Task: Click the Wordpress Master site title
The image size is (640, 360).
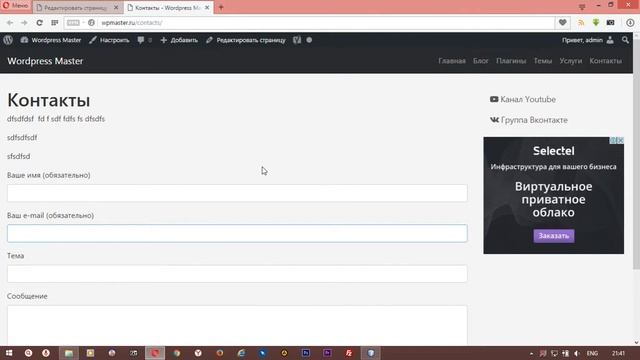Action: pyautogui.click(x=45, y=61)
